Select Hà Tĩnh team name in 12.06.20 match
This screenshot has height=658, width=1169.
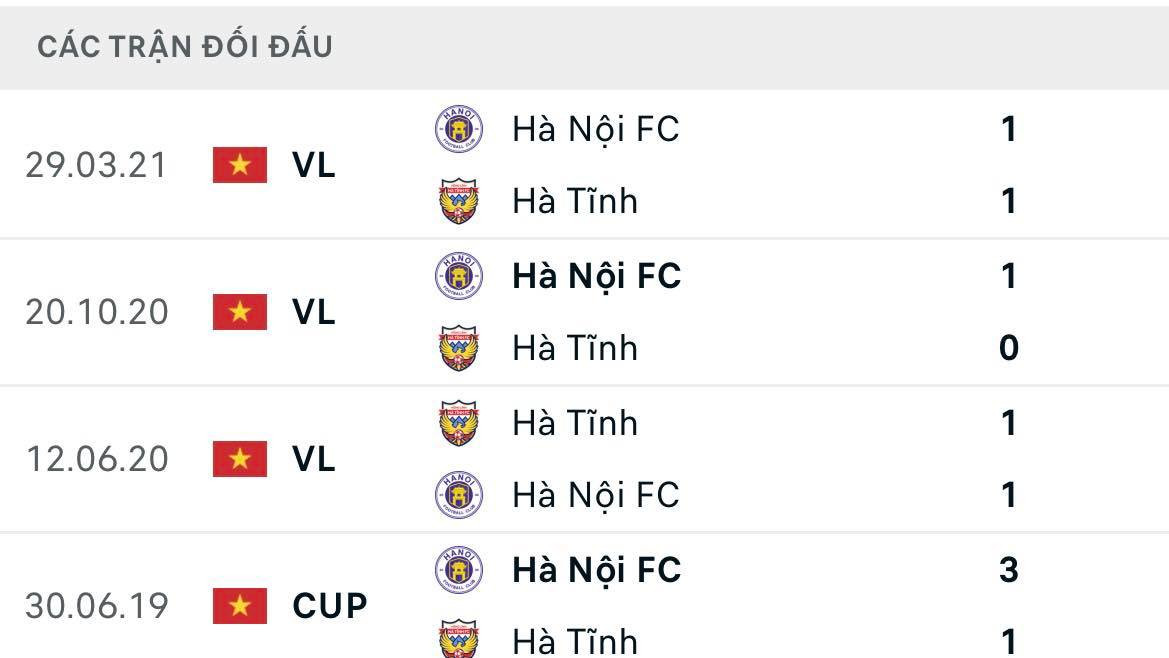coord(575,423)
